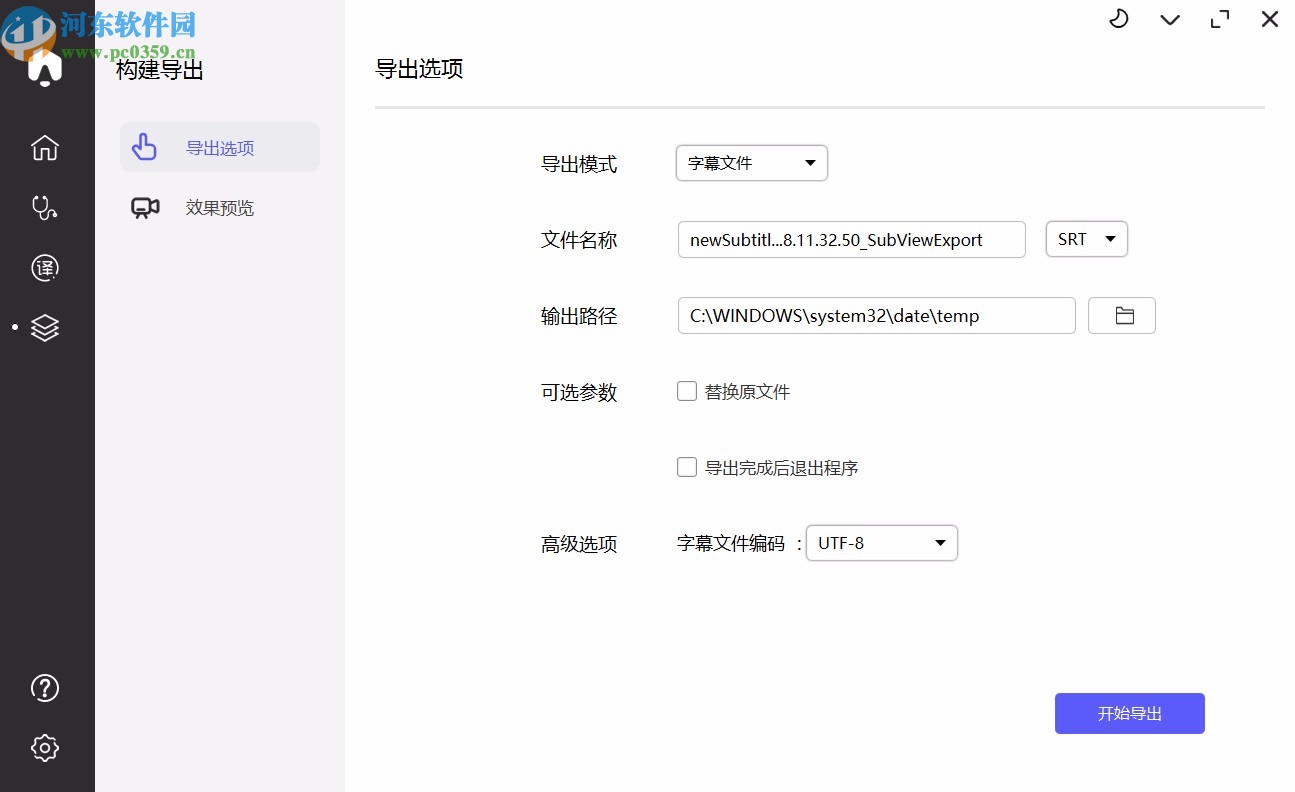Toggle dark mode with the moon icon
This screenshot has width=1295, height=792.
(x=1119, y=19)
